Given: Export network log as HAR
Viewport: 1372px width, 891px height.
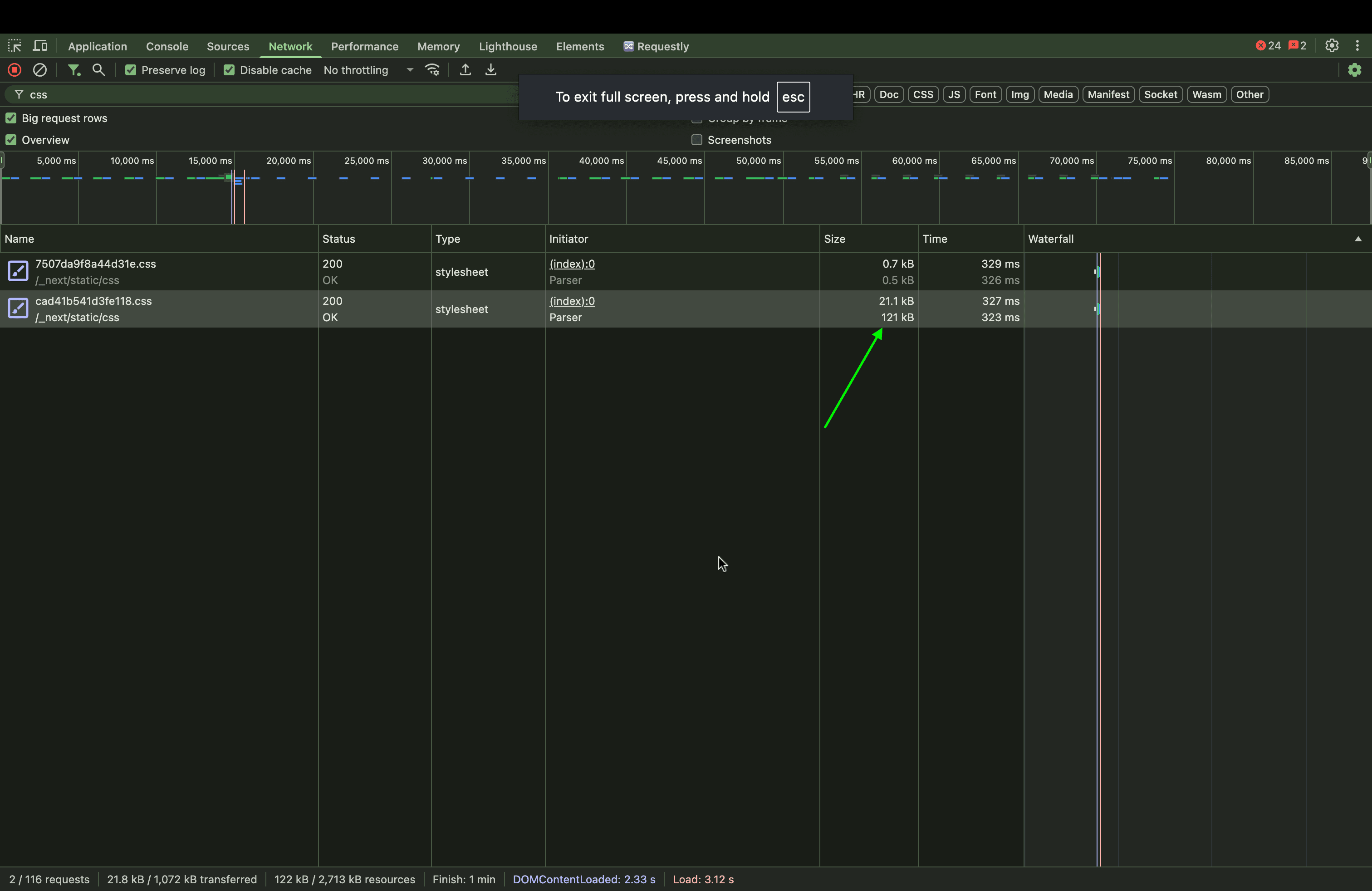Looking at the screenshot, I should point(490,70).
